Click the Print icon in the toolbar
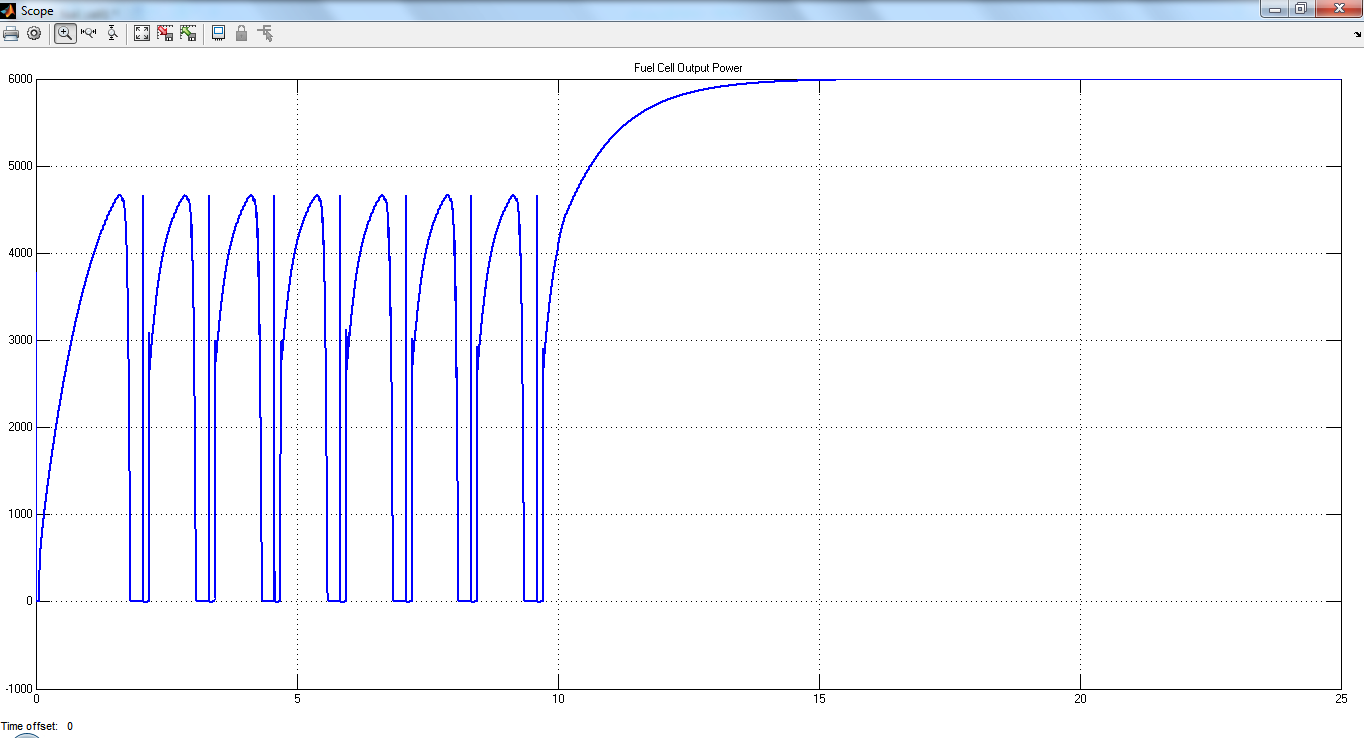This screenshot has width=1364, height=738. 11,33
